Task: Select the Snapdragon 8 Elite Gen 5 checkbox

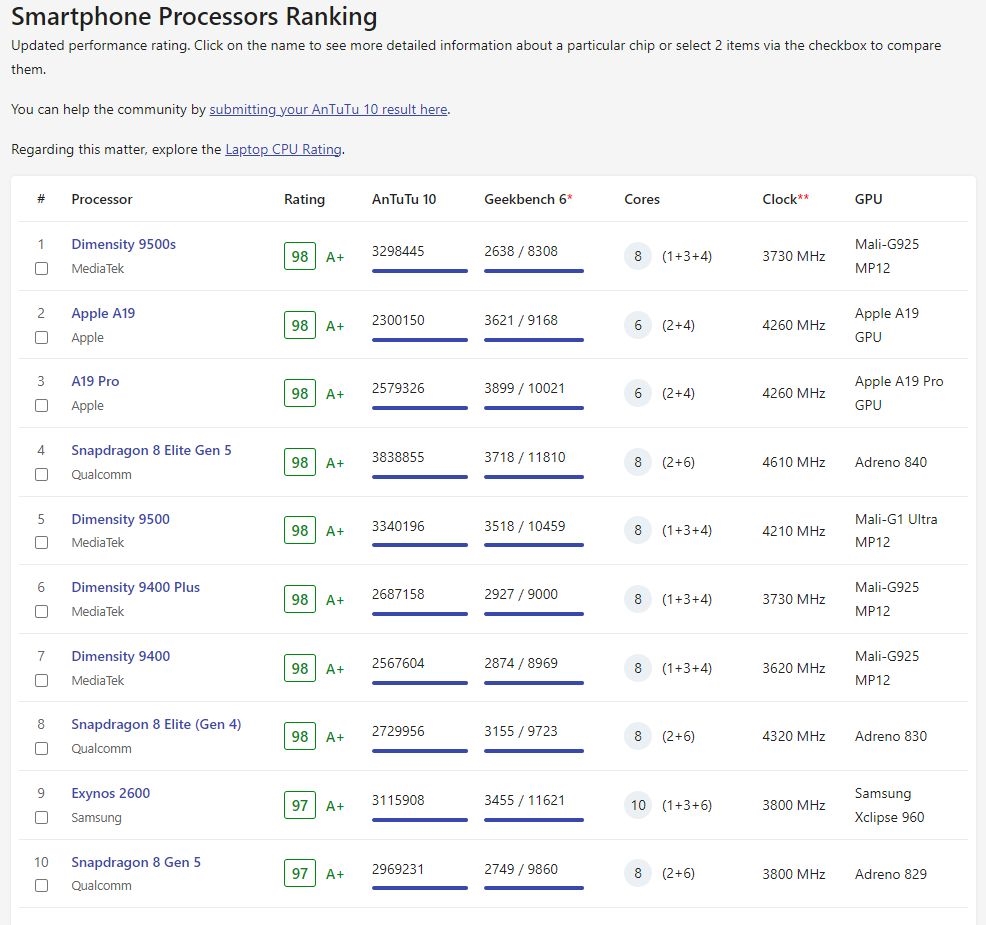Action: point(41,475)
